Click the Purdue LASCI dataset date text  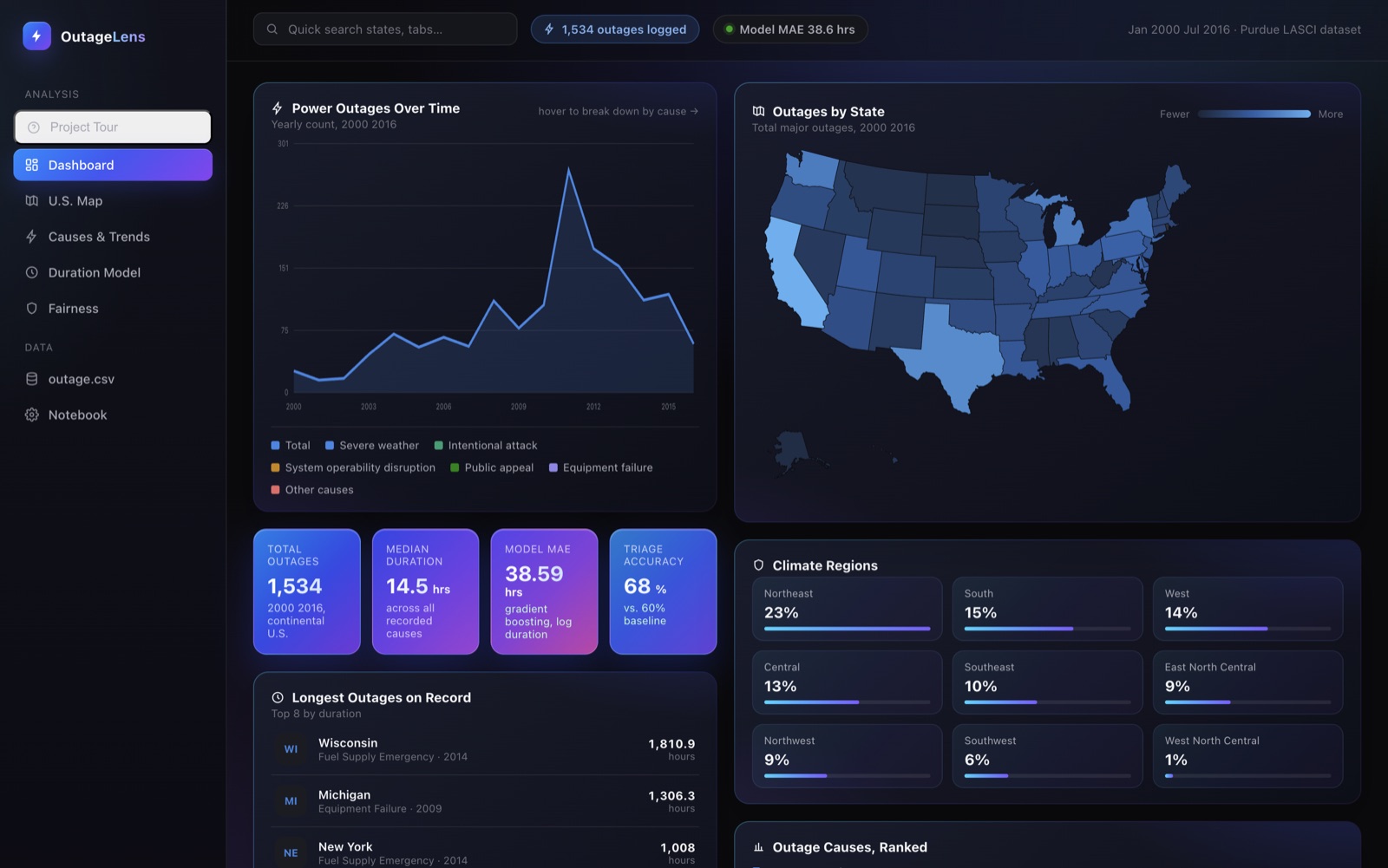1244,29
